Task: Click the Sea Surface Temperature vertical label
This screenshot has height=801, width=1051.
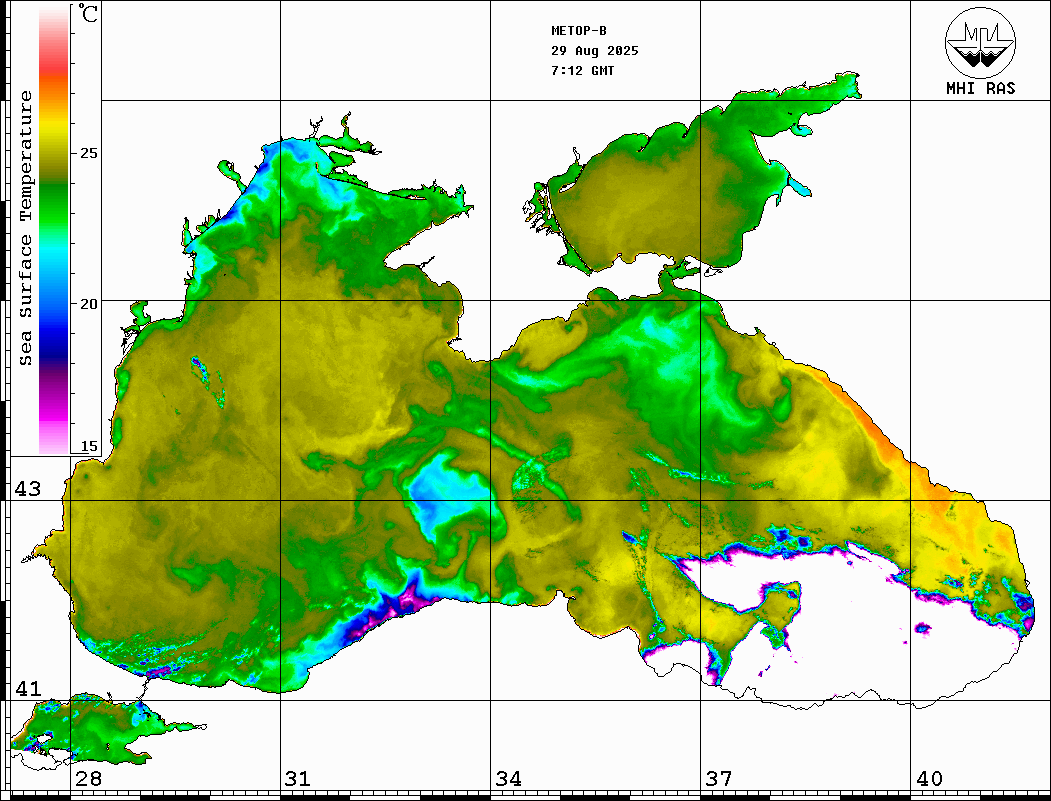Action: pyautogui.click(x=25, y=228)
